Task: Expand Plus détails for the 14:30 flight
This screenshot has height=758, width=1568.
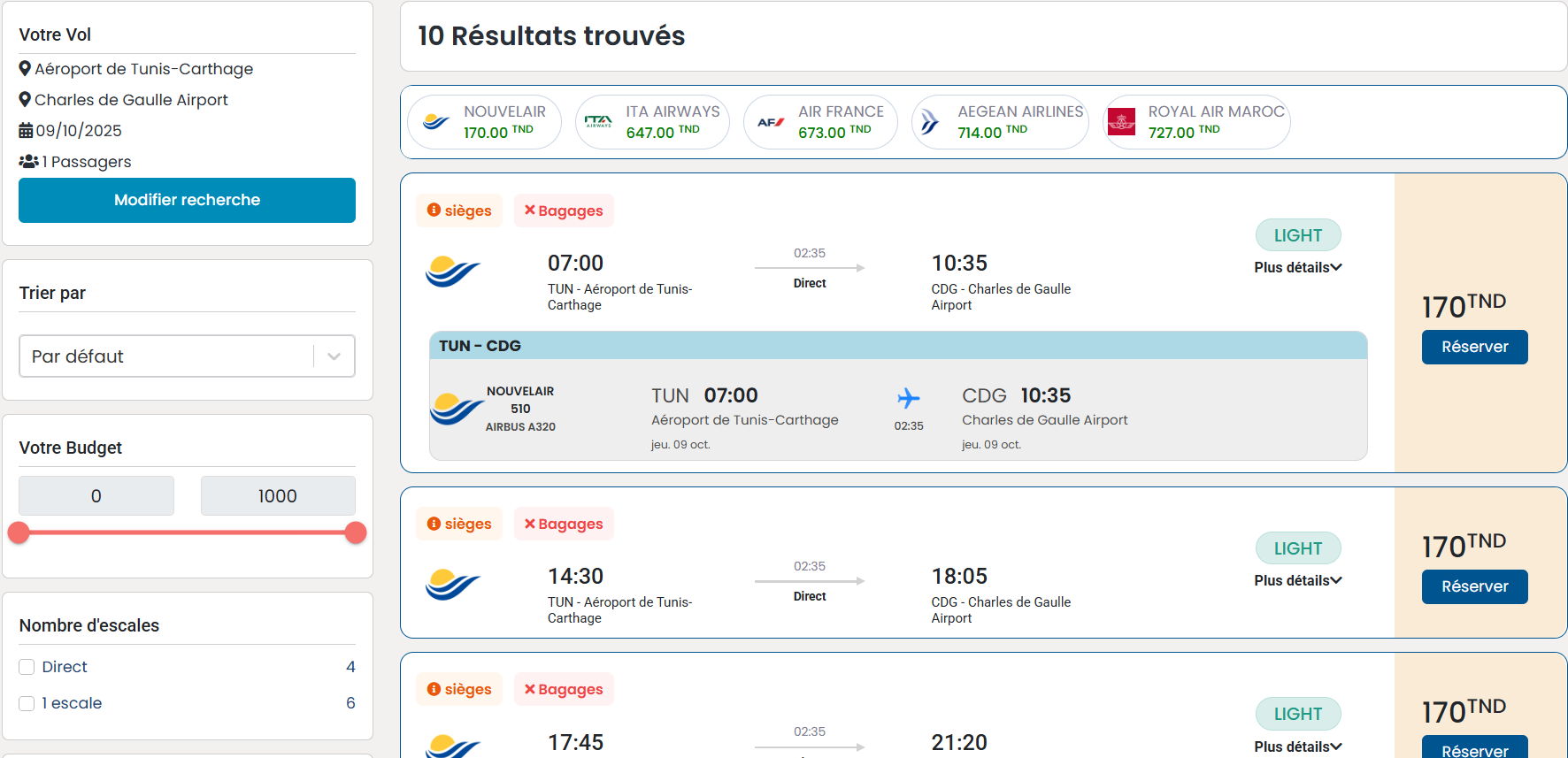Action: 1297,580
